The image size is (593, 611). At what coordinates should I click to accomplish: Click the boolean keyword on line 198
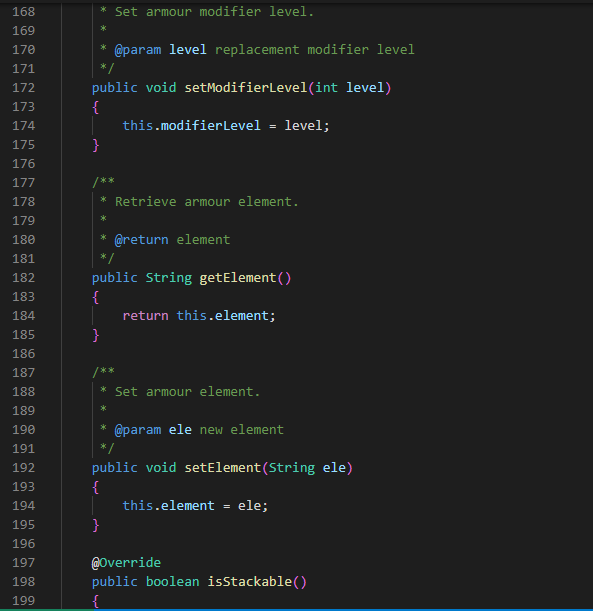coord(172,582)
